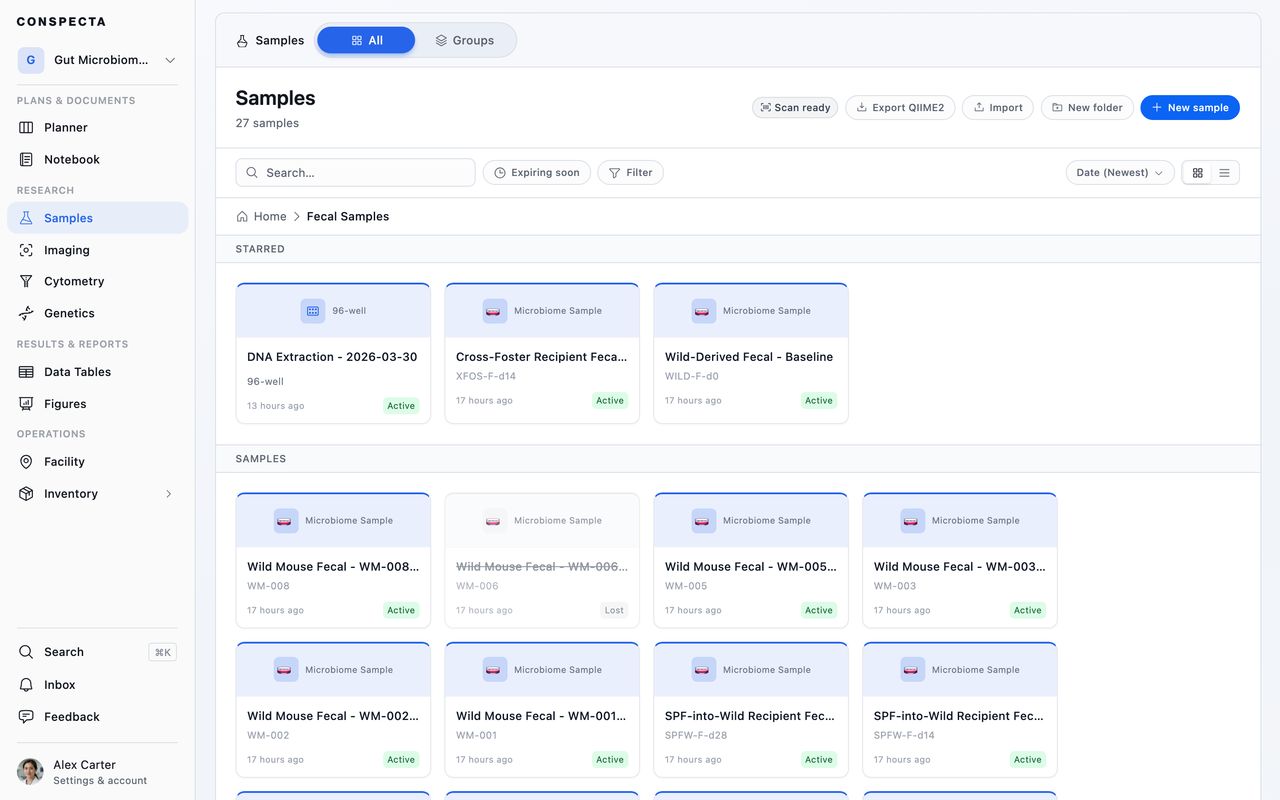Open the Planner sidebar icon

click(x=26, y=128)
